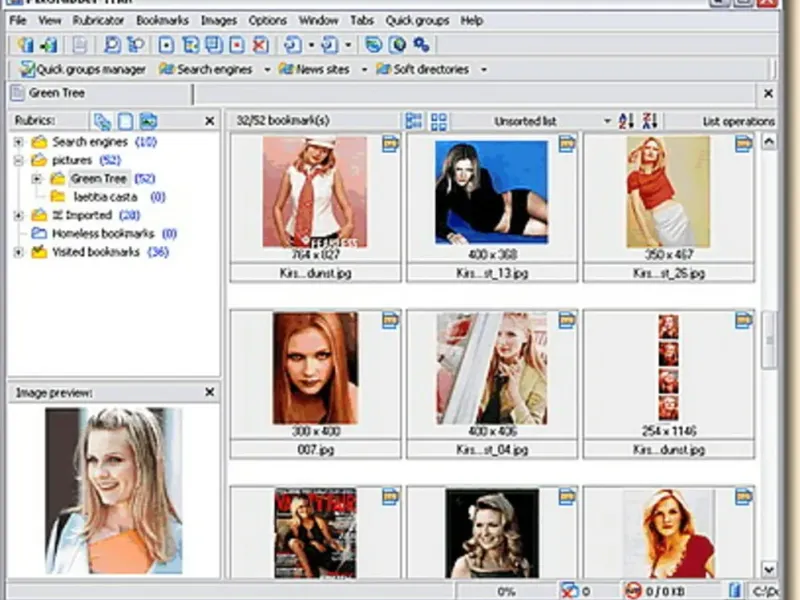Expand the Search engines rubric
Screen dimensions: 800x600
18,142
